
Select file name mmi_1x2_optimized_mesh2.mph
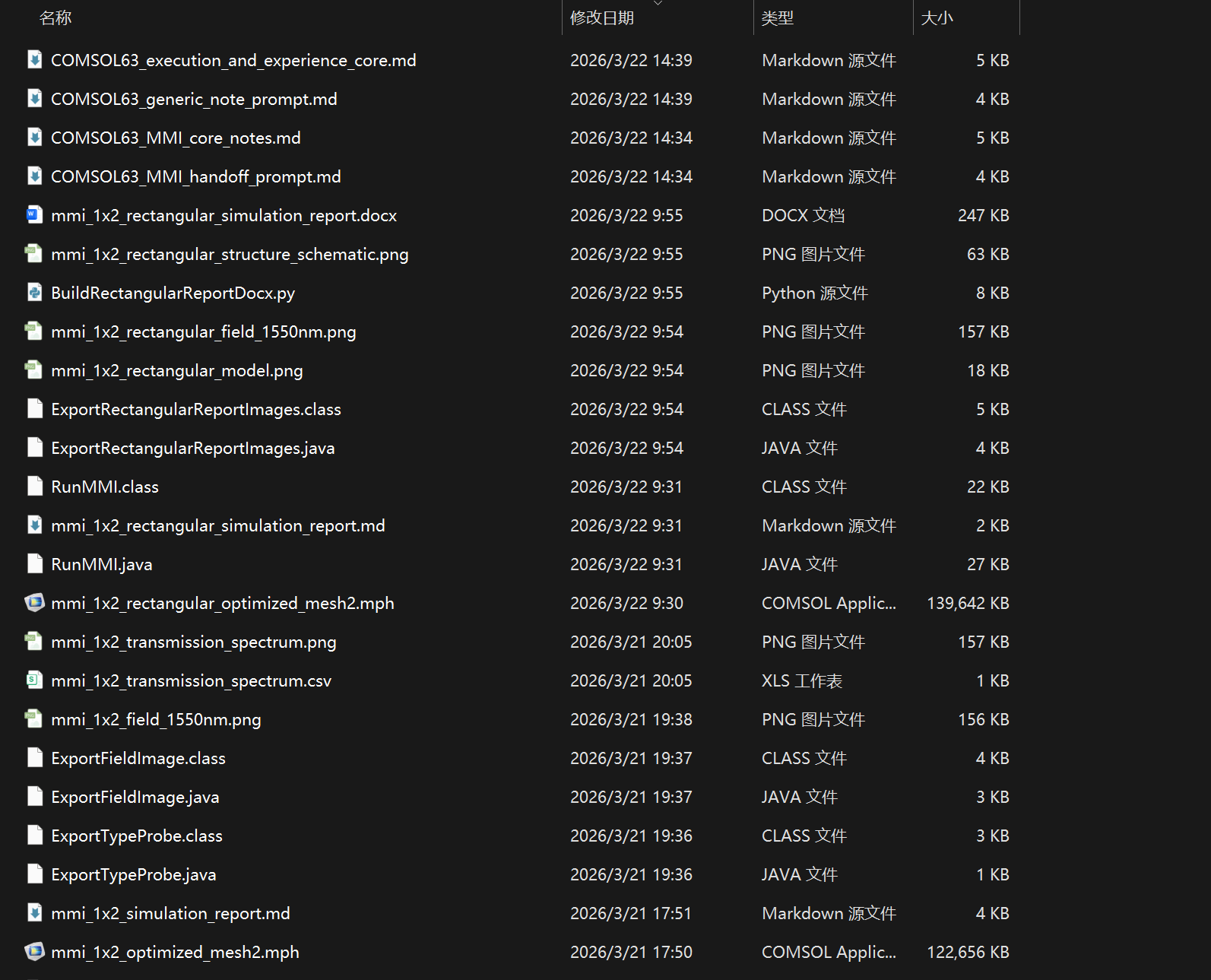[175, 952]
